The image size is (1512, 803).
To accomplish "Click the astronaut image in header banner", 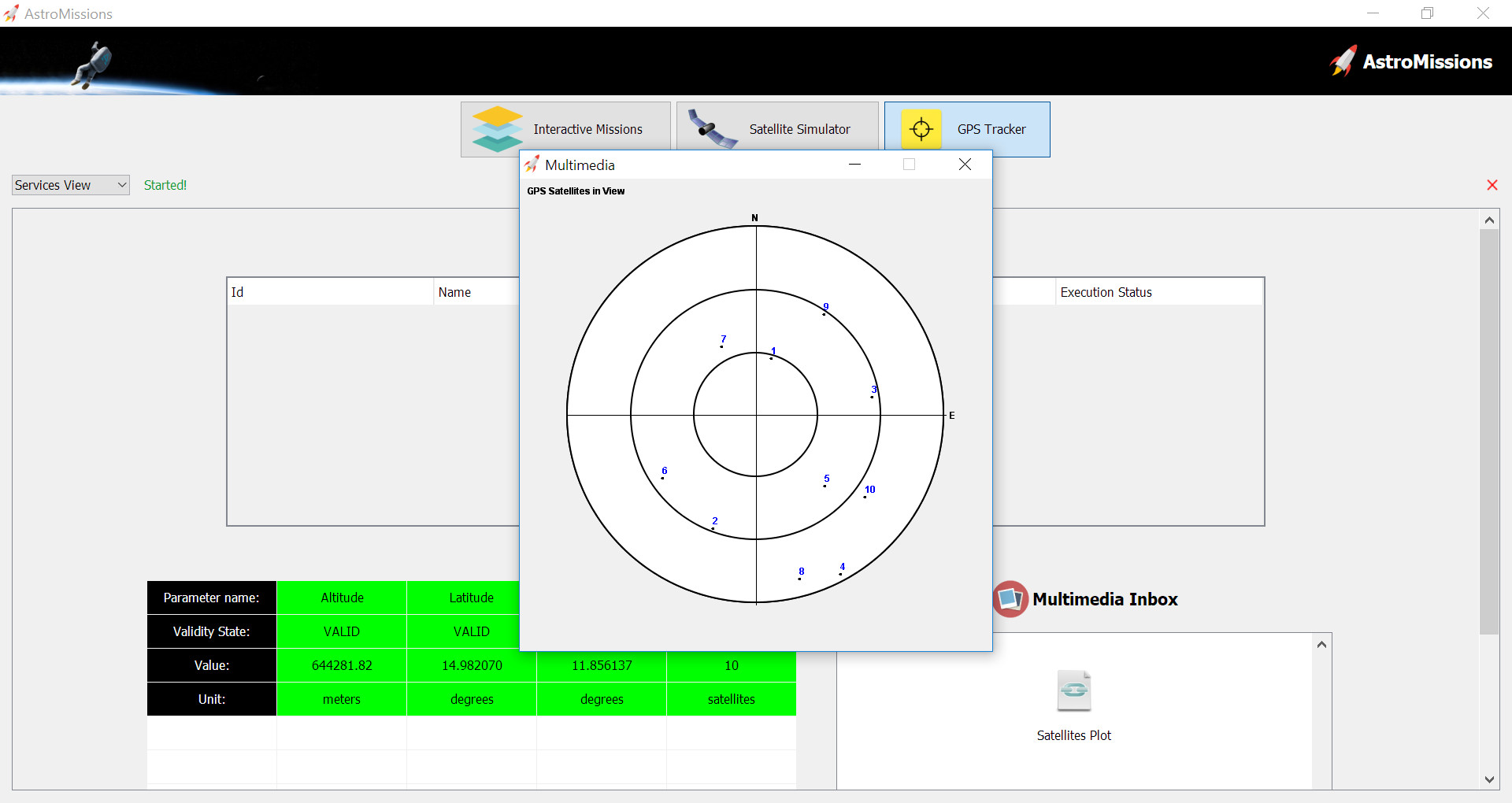I will pos(94,63).
